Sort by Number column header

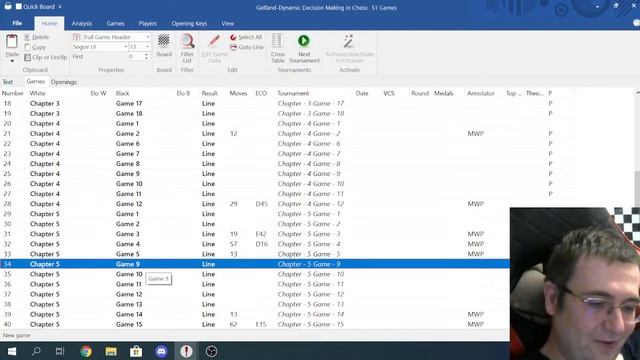(x=13, y=93)
